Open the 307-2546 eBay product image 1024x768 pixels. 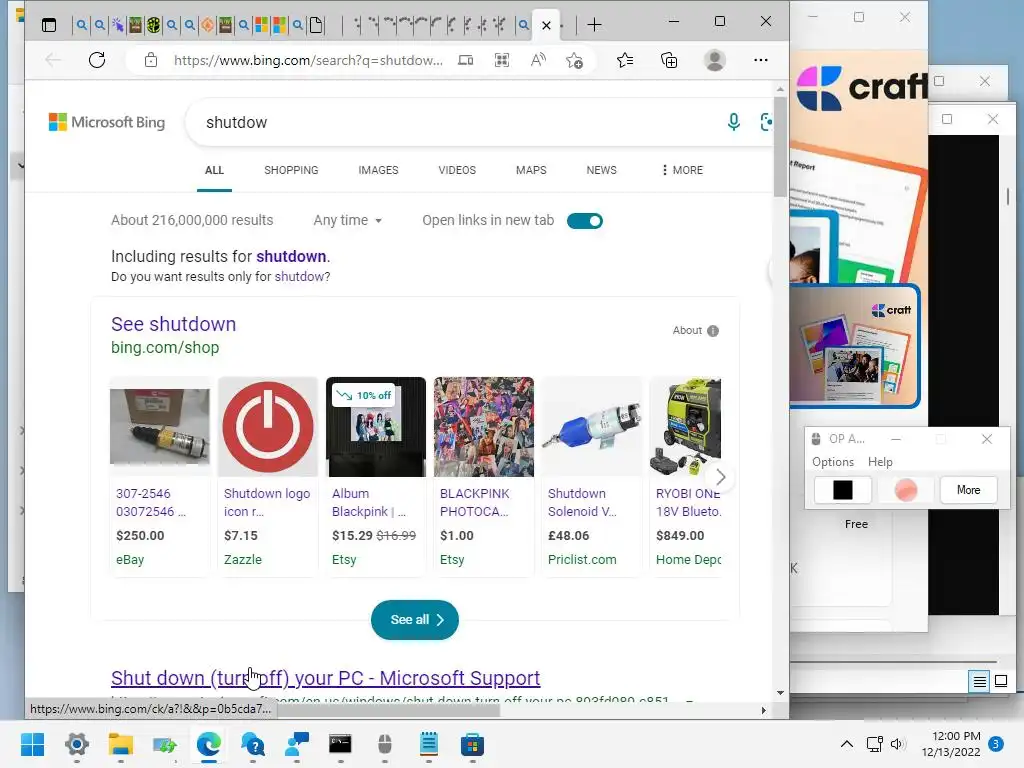pyautogui.click(x=160, y=426)
